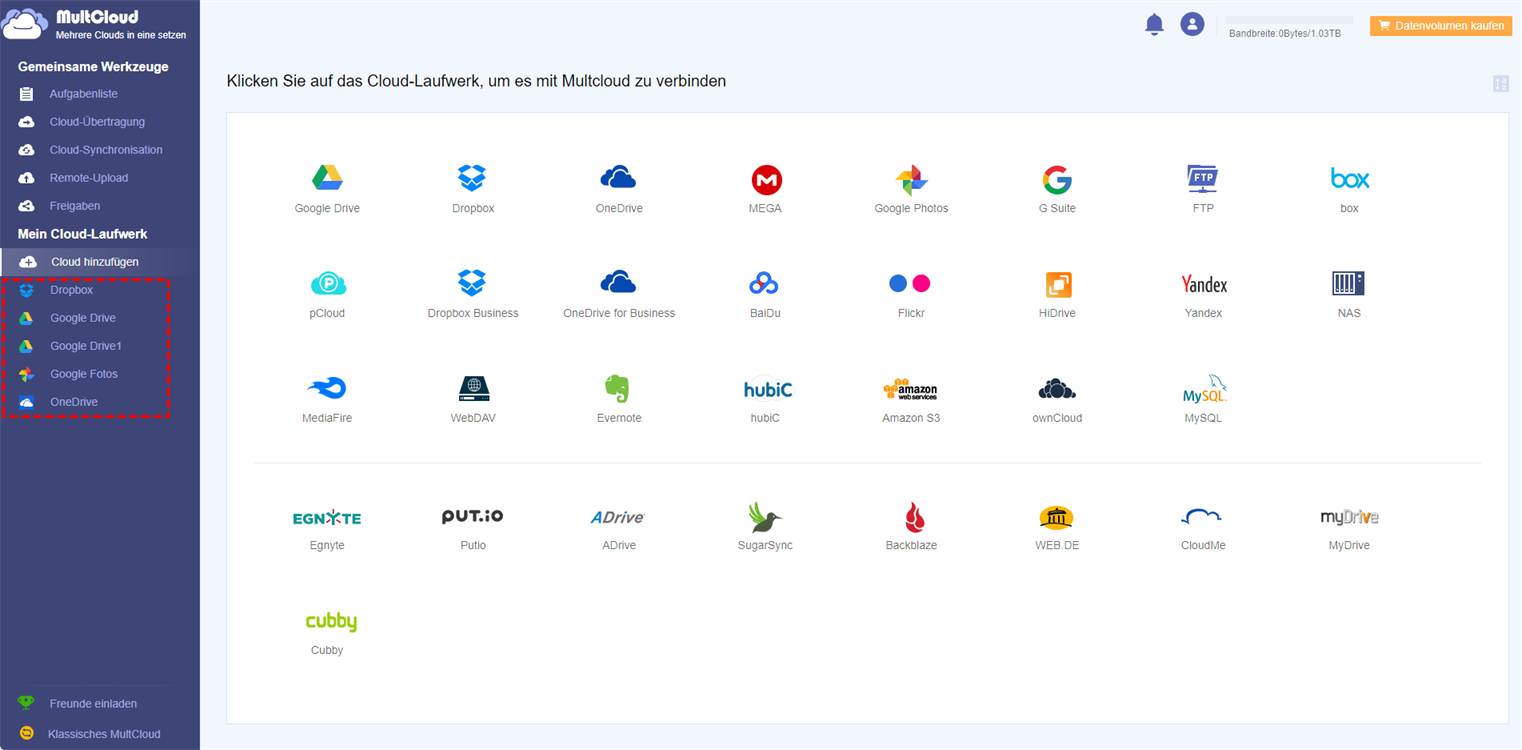Add Evernote with the elephant icon
This screenshot has width=1522, height=750.
618,389
